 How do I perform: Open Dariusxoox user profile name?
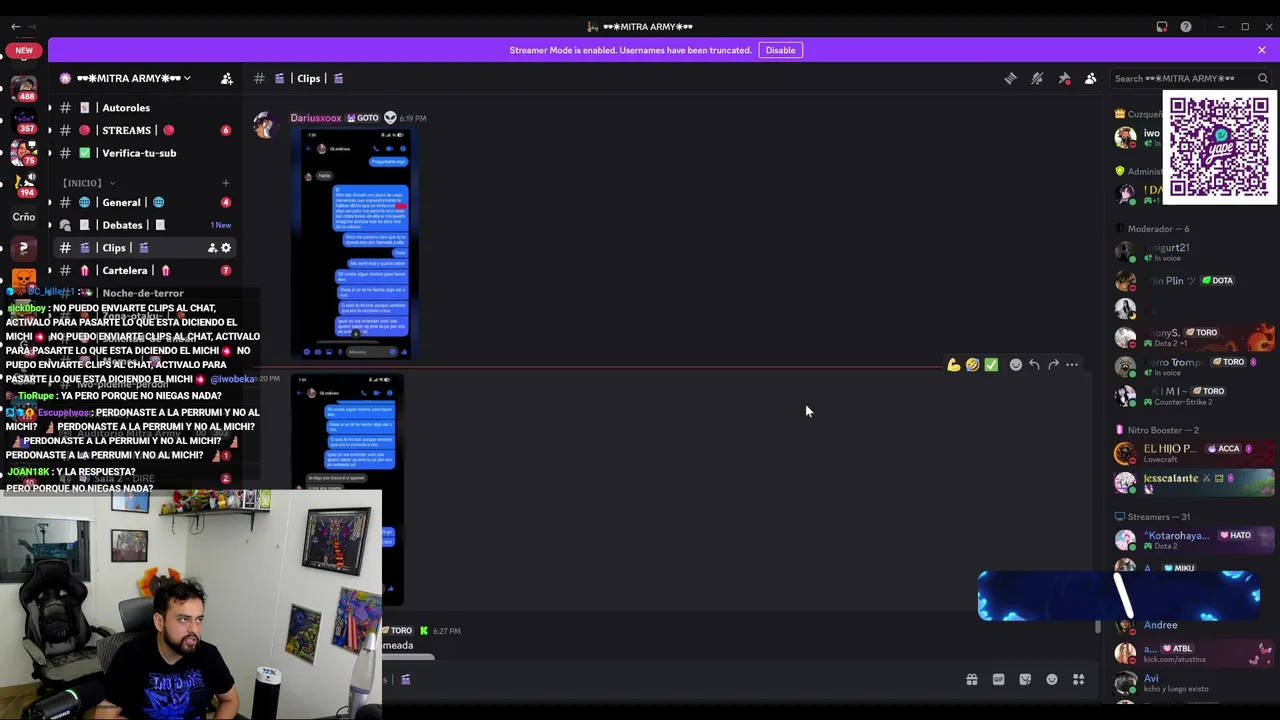tap(316, 118)
